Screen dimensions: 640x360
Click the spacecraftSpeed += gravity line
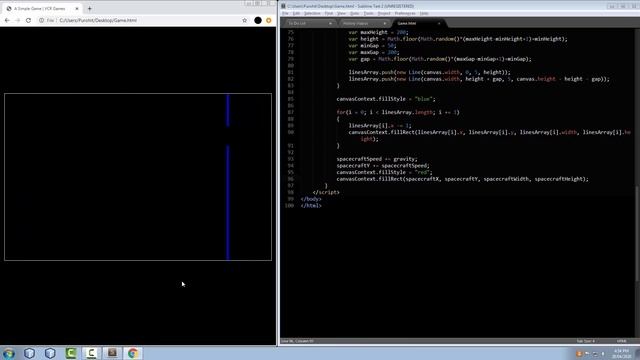[x=377, y=159]
